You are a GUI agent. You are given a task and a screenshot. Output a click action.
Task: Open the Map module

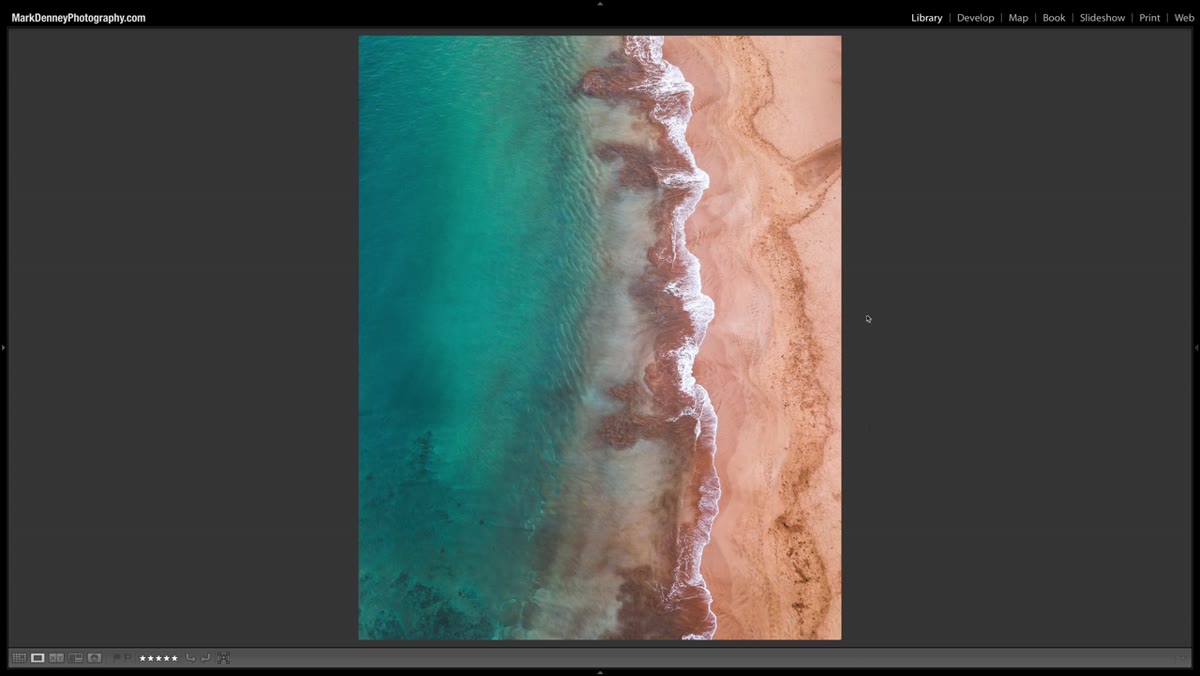point(1018,18)
